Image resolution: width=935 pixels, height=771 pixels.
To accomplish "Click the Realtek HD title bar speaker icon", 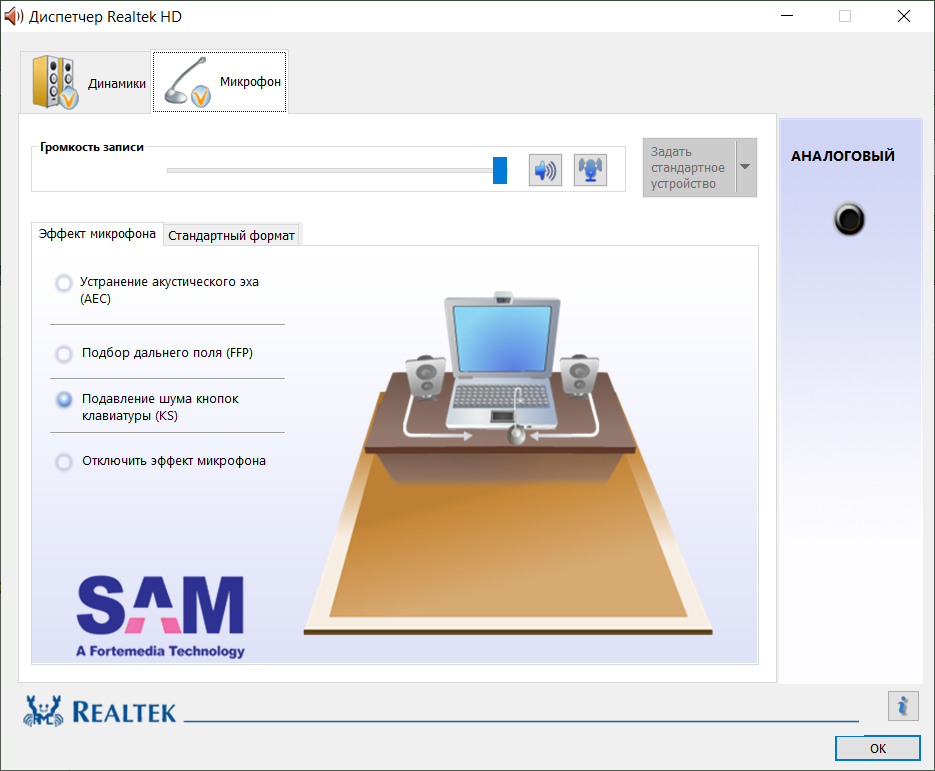I will [x=13, y=16].
